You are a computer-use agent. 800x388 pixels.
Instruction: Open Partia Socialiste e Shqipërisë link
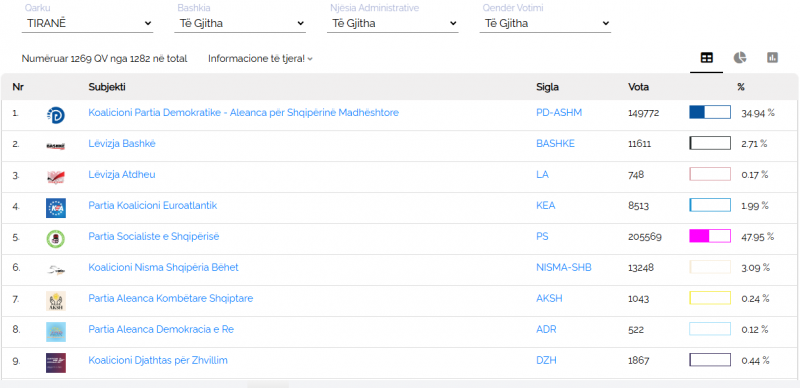[154, 237]
